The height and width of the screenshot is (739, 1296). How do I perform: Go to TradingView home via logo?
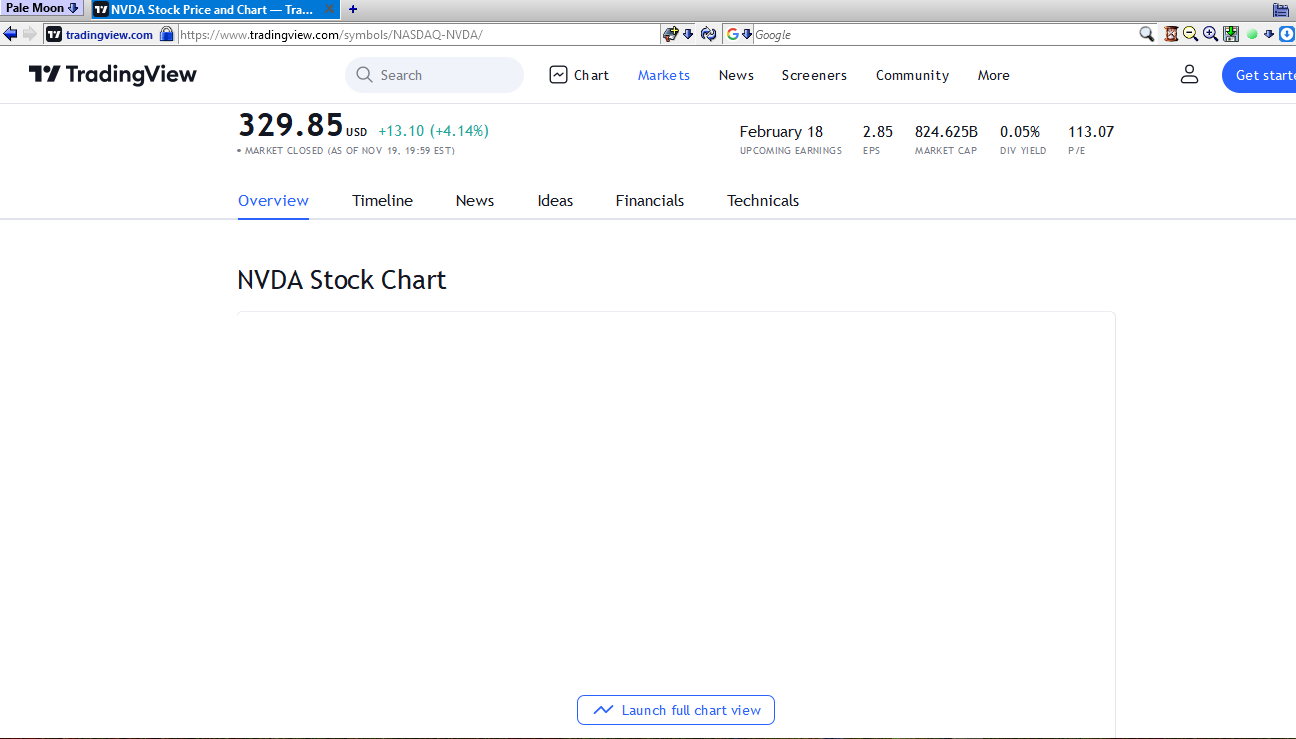tap(113, 75)
